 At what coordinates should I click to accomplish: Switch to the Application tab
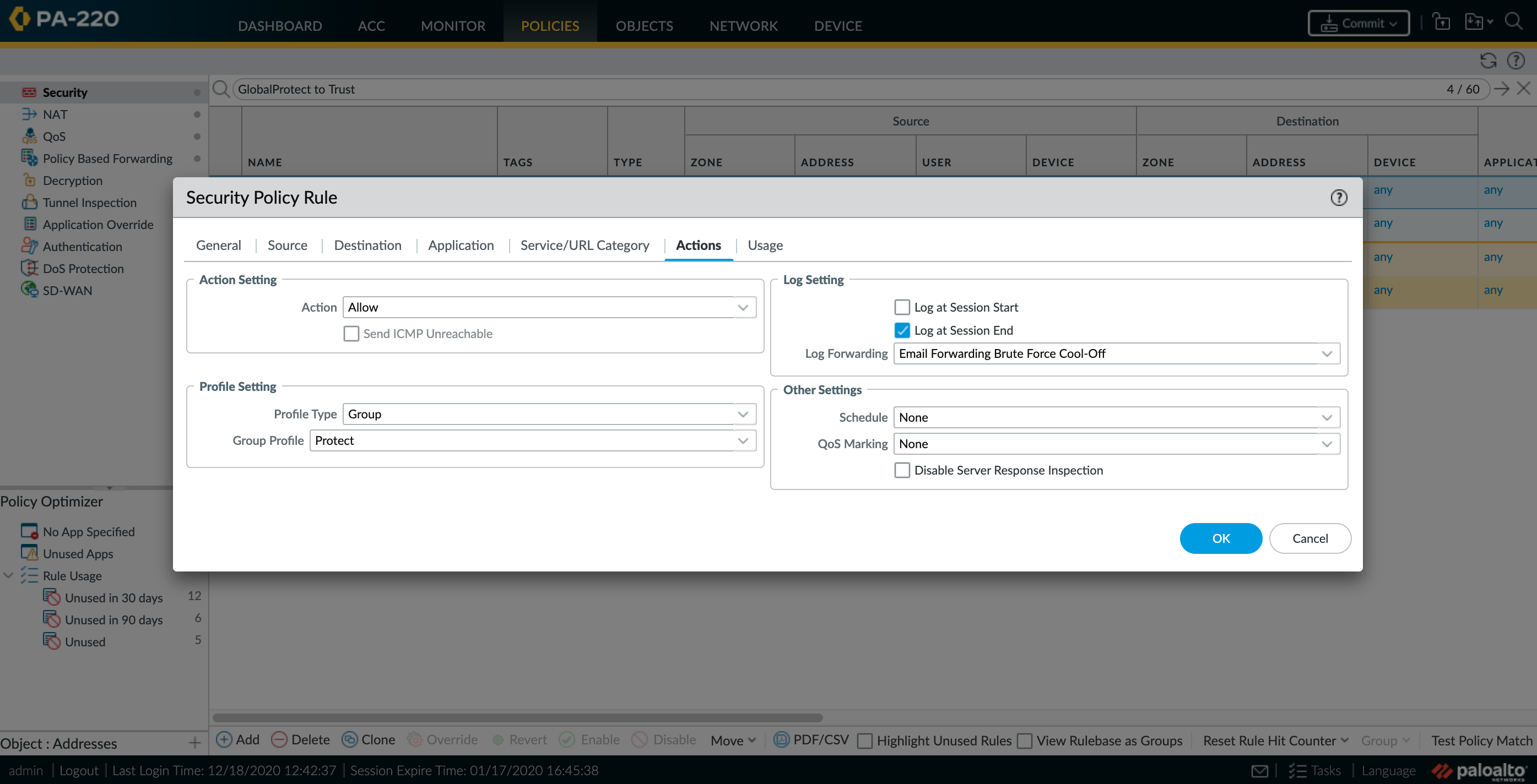(461, 244)
